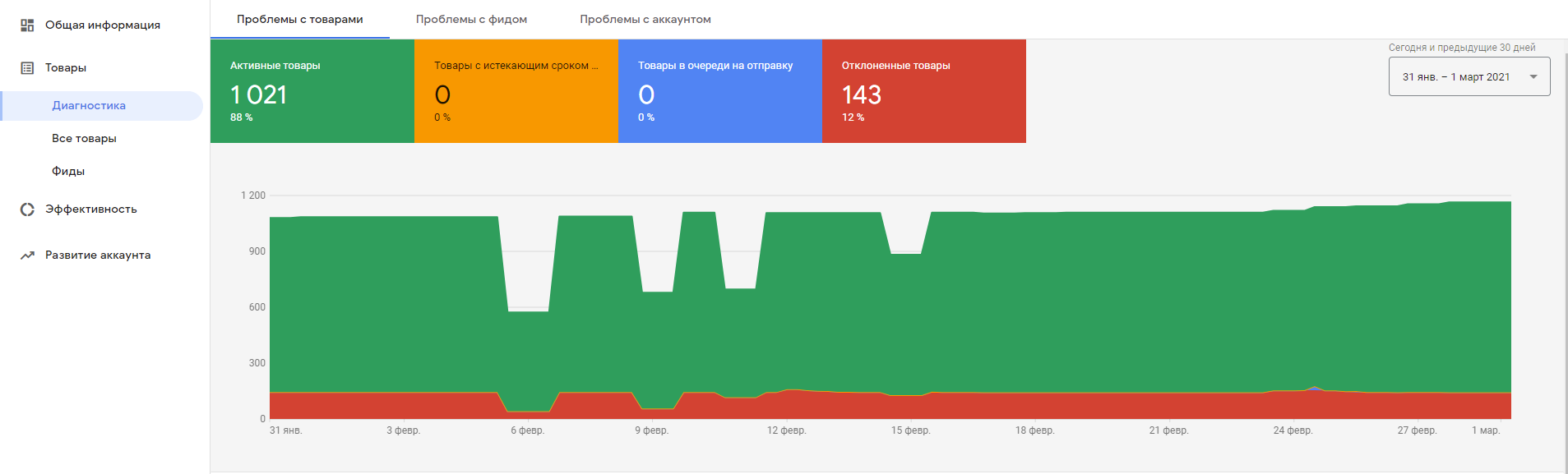Switch to Проблемы с фидом tab
The height and width of the screenshot is (474, 1568).
(x=471, y=20)
